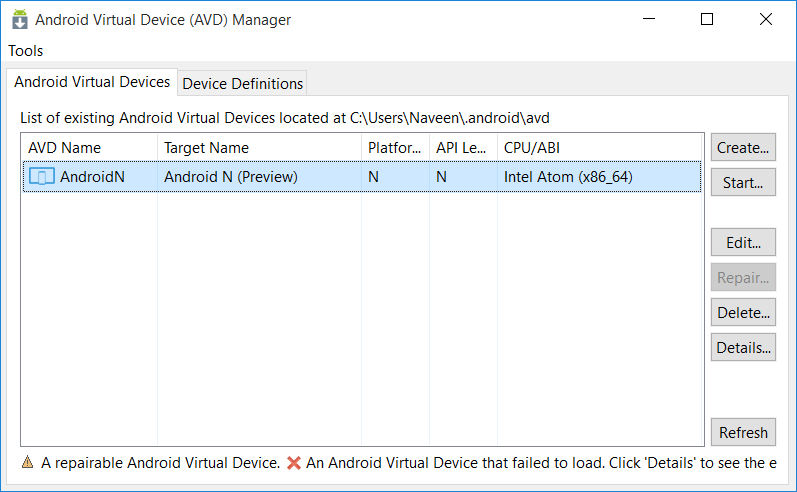Image resolution: width=797 pixels, height=492 pixels.
Task: Click the Platform column header
Action: point(395,148)
